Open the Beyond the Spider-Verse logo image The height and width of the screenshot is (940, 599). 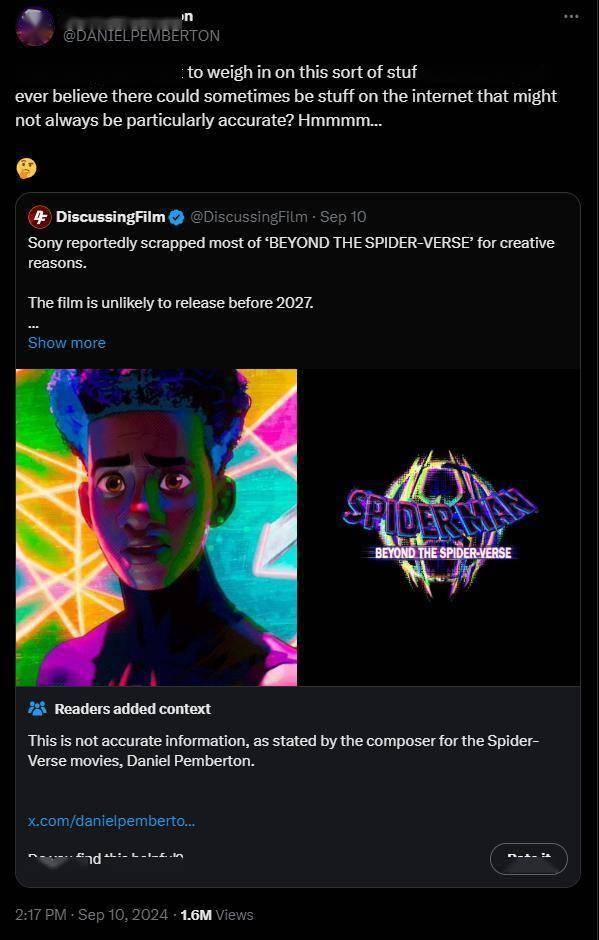click(x=439, y=527)
